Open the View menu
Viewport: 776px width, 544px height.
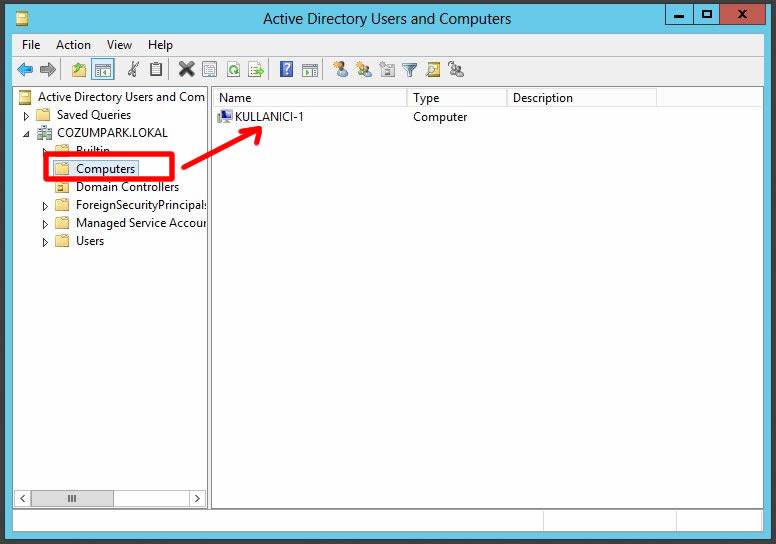coord(119,45)
